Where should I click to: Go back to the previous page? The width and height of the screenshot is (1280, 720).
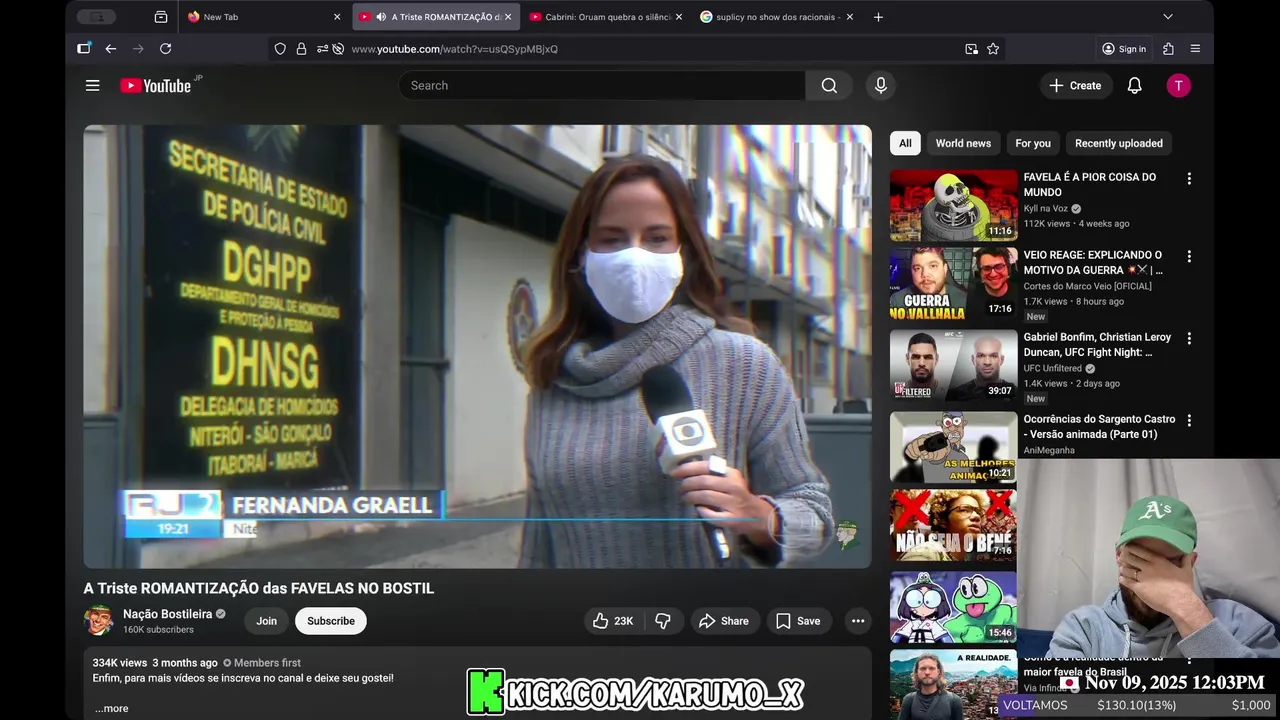tap(111, 49)
